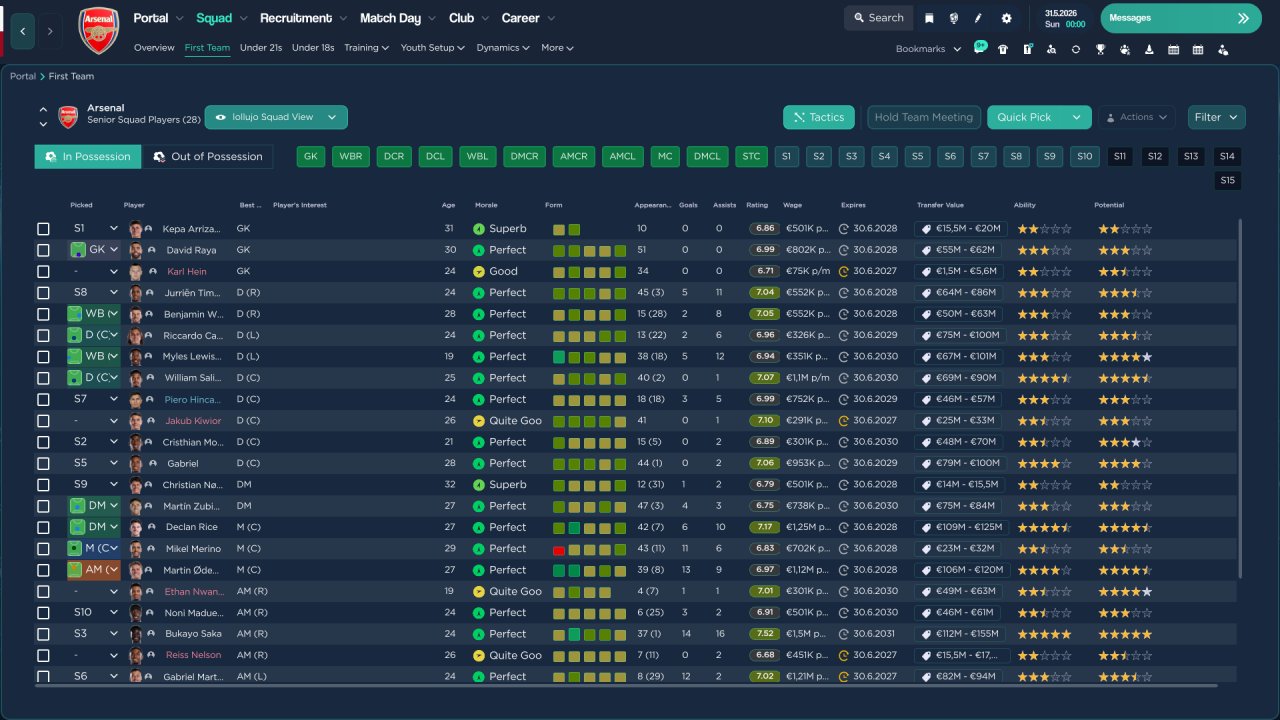Open the trophy competitions bookmark icon
Viewport: 1280px width, 720px height.
1100,49
